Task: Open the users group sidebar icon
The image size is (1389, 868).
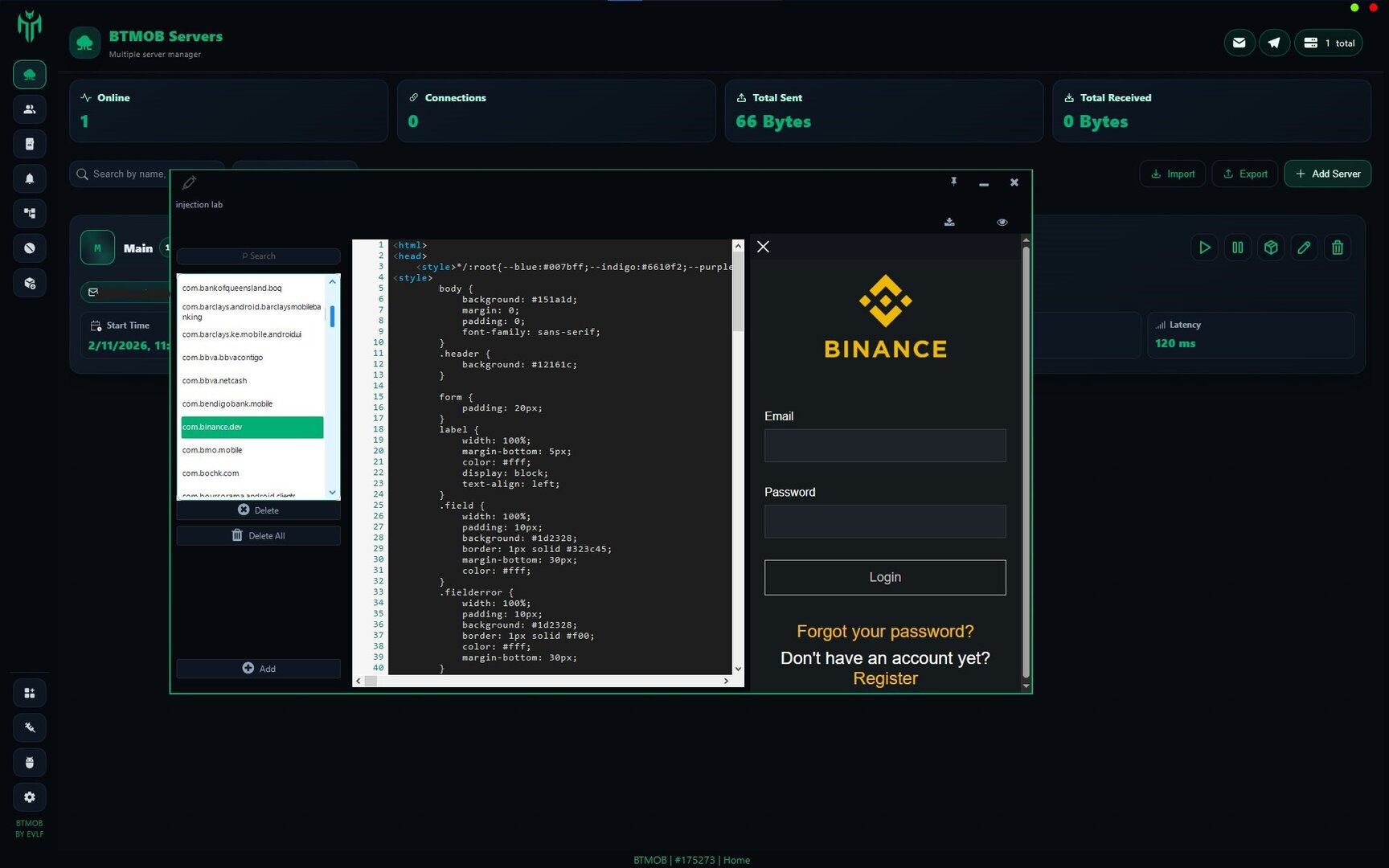Action: 30,109
